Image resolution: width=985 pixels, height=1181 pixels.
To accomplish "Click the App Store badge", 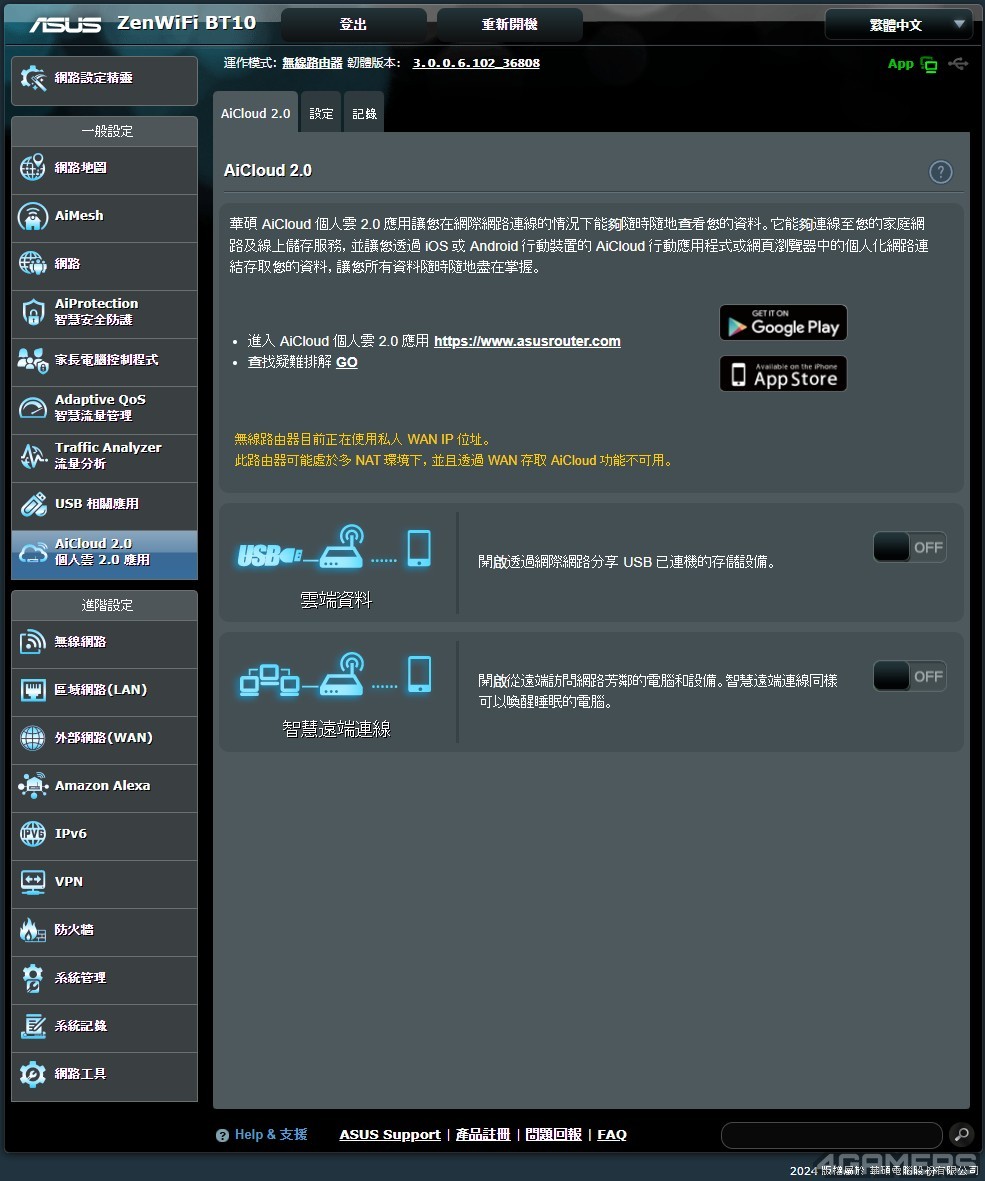I will [783, 374].
